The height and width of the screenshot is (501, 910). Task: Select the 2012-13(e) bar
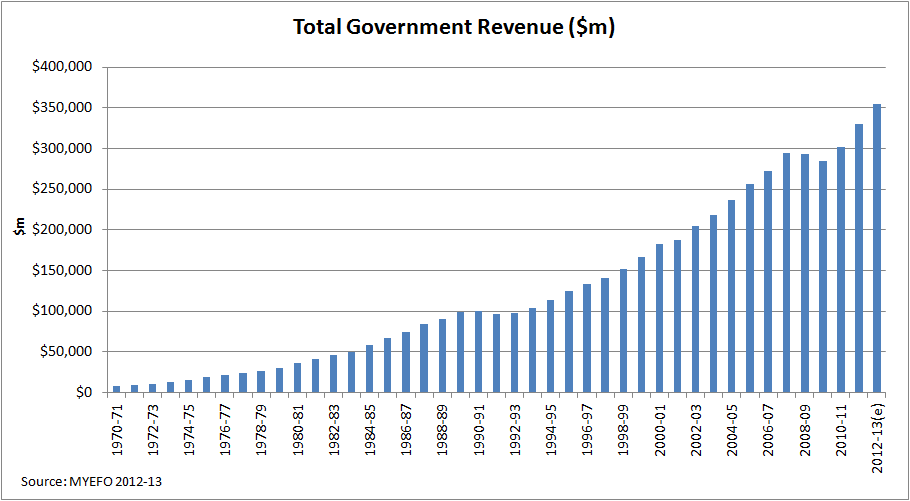click(876, 248)
